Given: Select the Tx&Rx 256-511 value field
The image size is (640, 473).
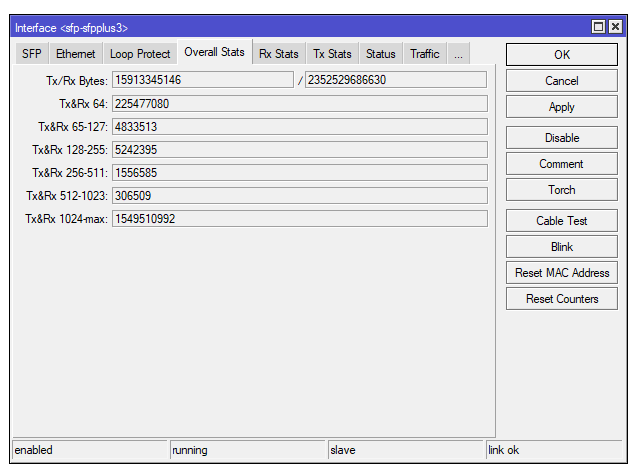Looking at the screenshot, I should click(x=300, y=173).
